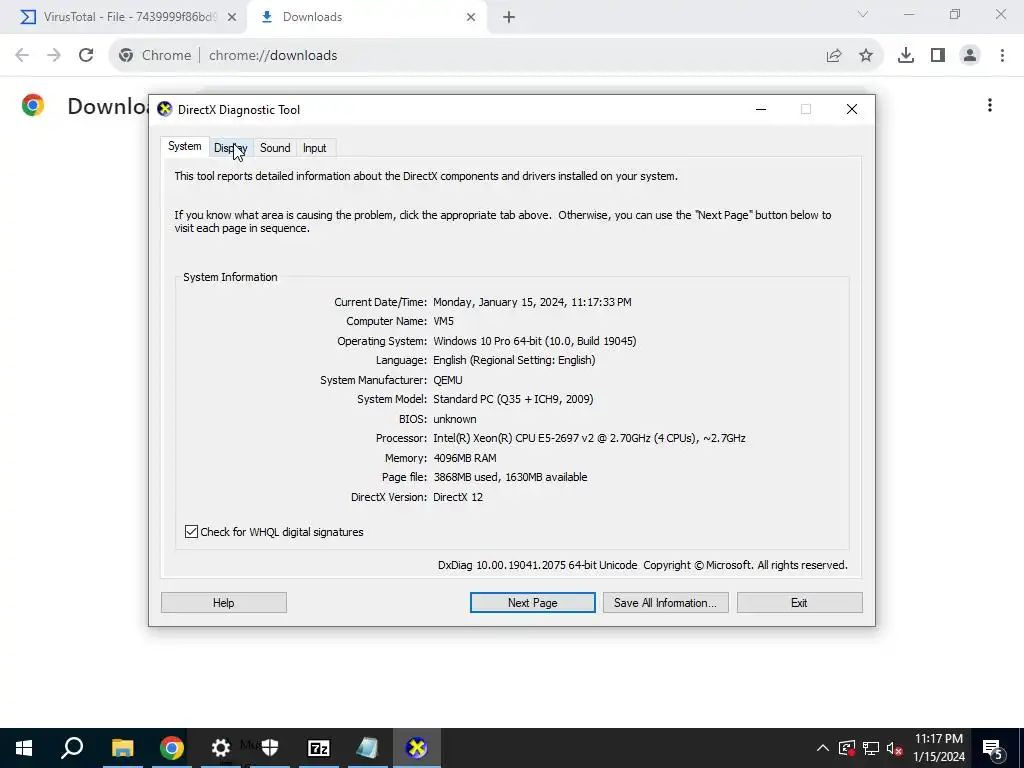Click the Chrome logo on Downloads page
The width and height of the screenshot is (1024, 768).
point(33,105)
